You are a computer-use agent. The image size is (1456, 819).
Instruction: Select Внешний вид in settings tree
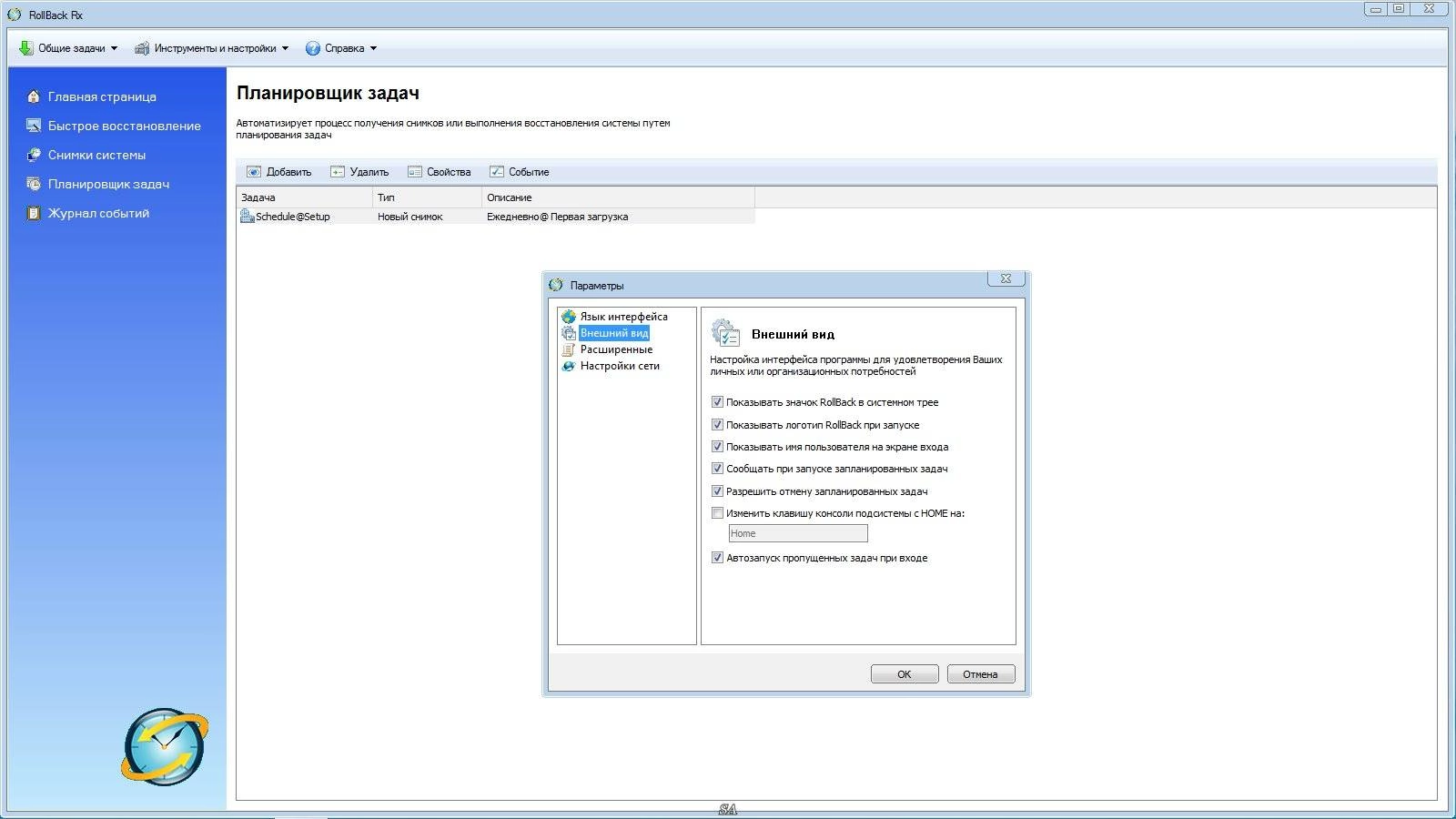[614, 333]
